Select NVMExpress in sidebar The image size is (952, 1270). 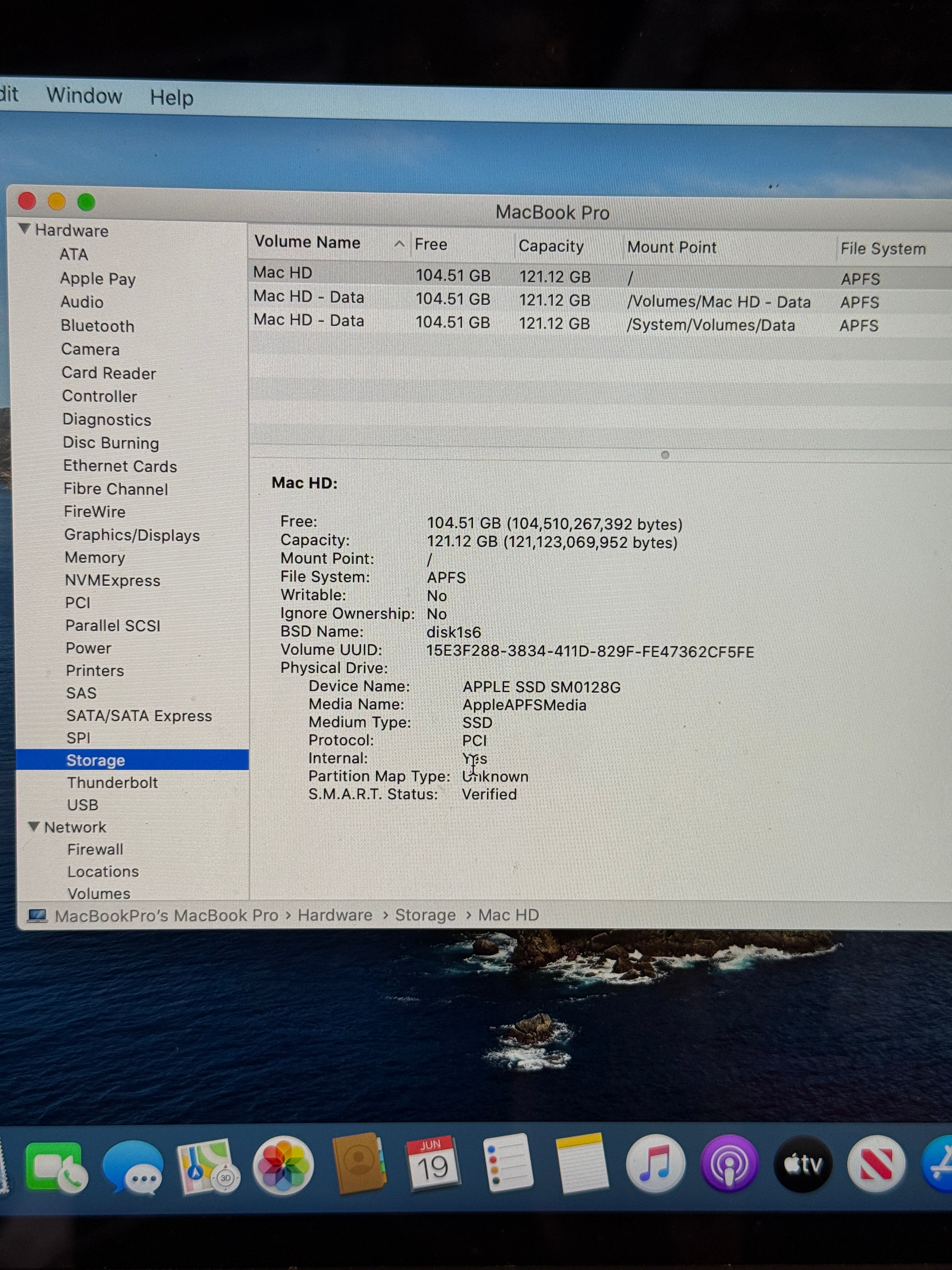(x=112, y=581)
